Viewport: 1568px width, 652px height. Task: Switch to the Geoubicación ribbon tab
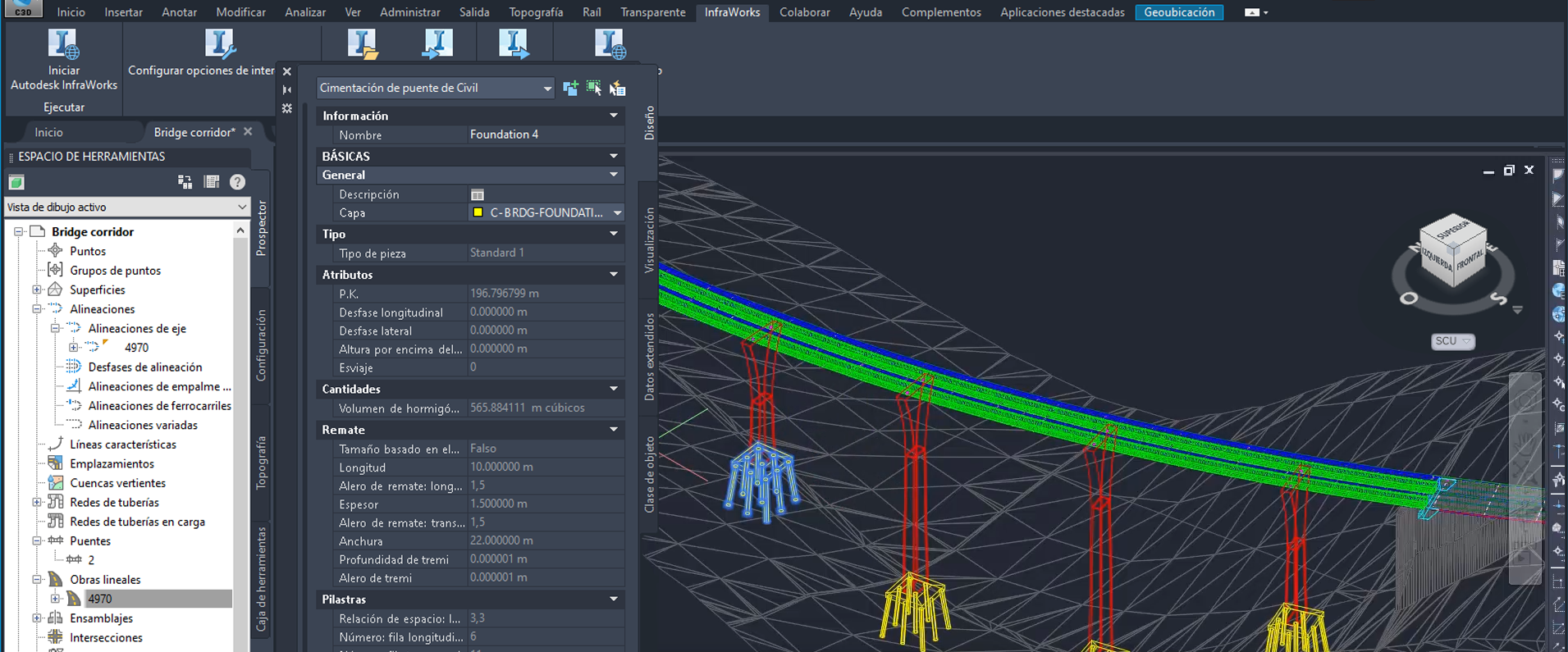pos(1178,12)
